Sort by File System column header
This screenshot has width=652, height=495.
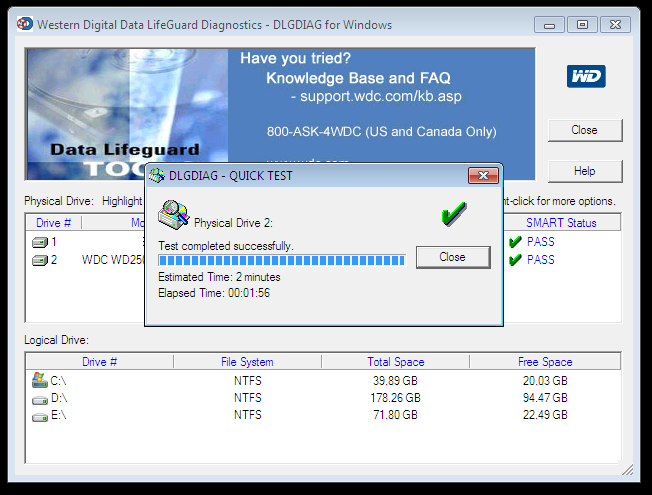click(x=247, y=362)
